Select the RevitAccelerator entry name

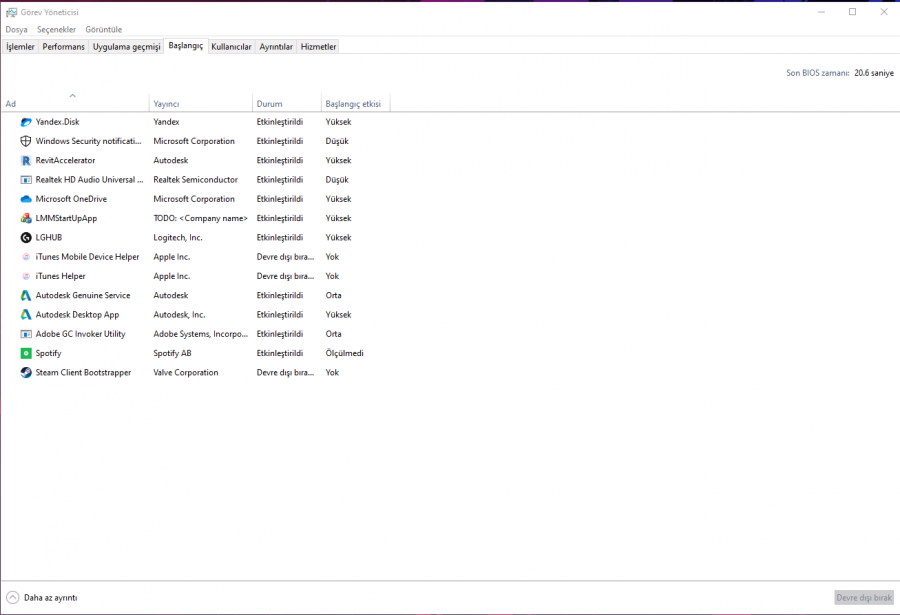pos(65,160)
